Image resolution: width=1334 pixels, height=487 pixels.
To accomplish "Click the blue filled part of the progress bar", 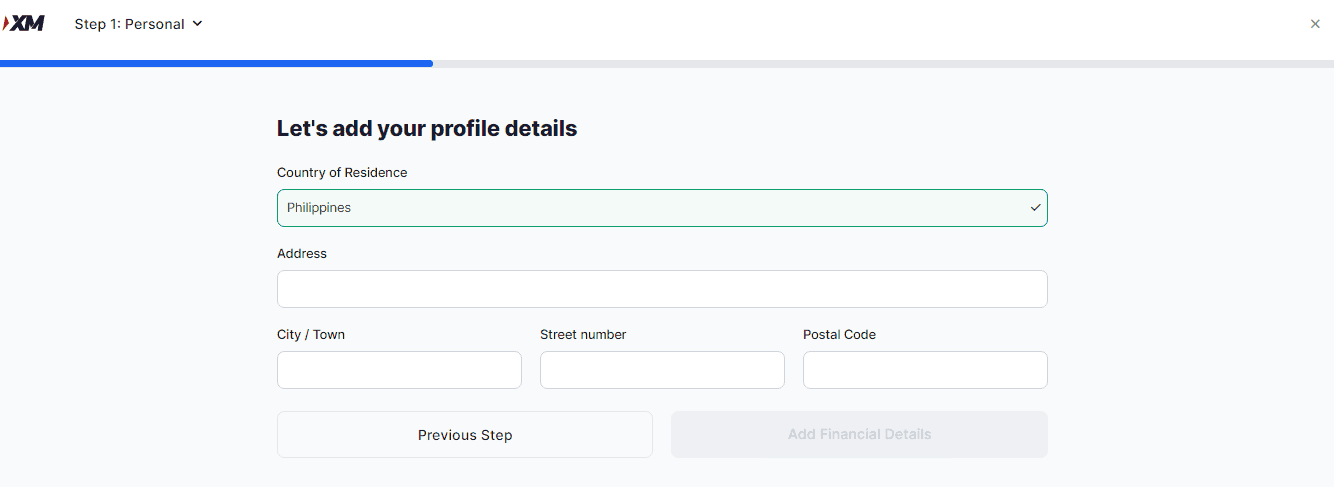I will [216, 64].
